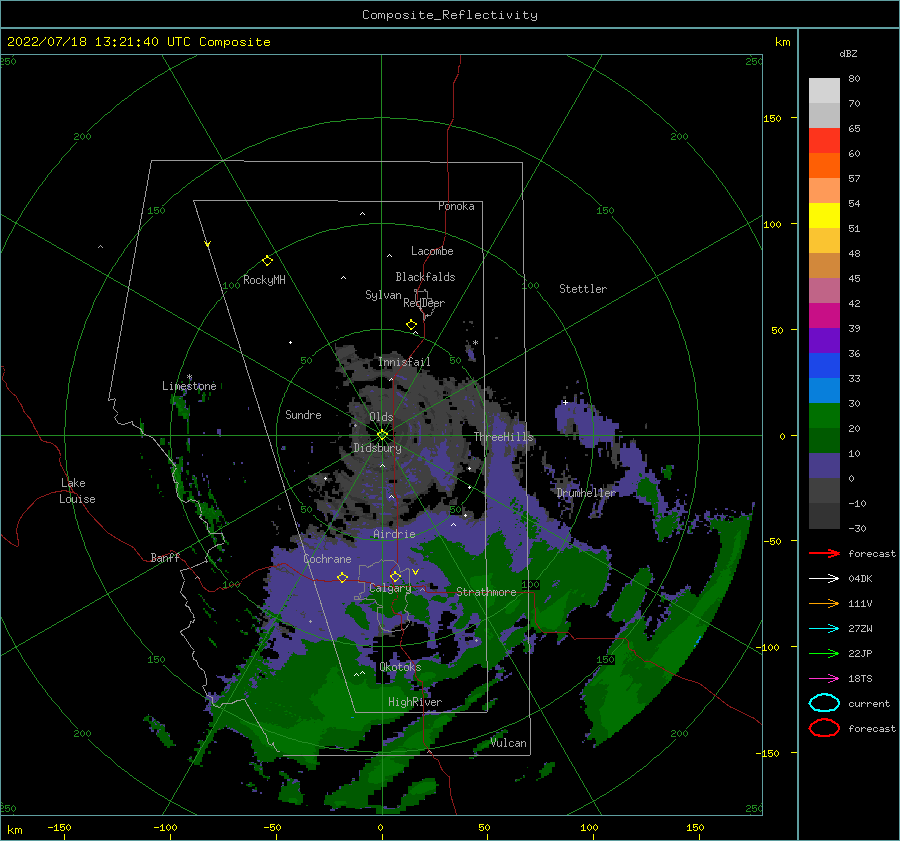Click the yellow diamond marker below Cochrane

(343, 578)
